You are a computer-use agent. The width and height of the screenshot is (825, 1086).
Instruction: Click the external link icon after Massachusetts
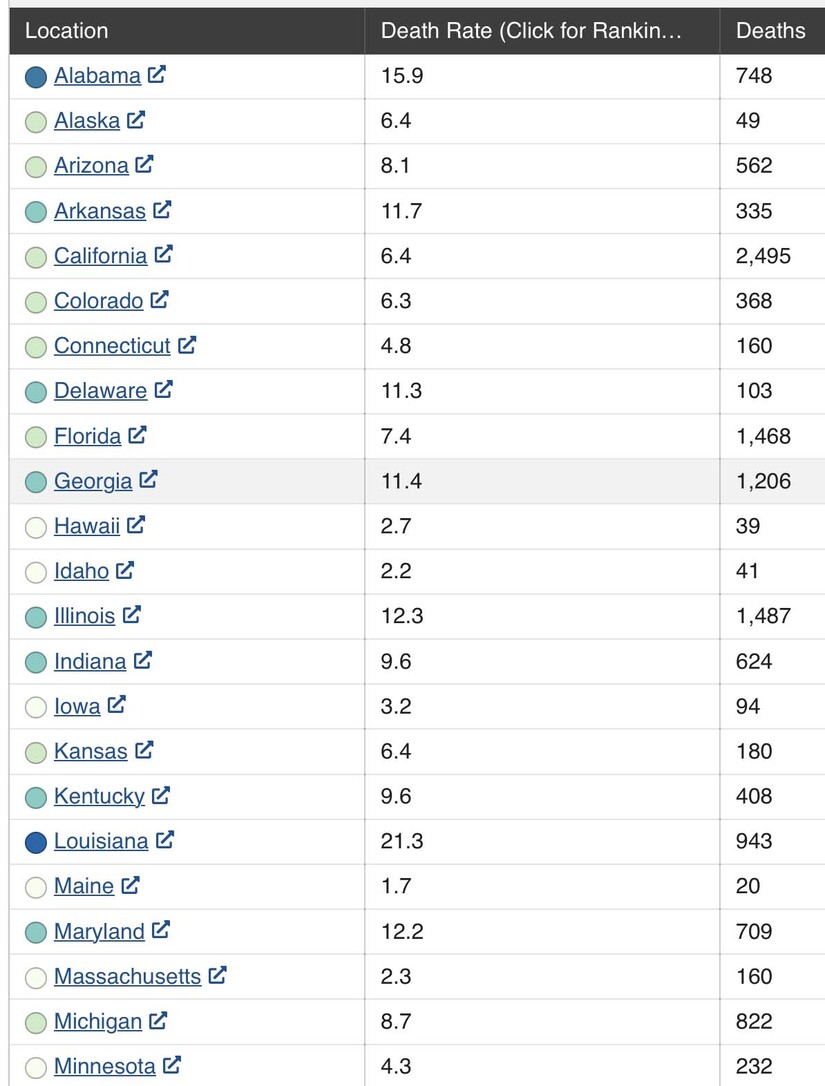tap(217, 975)
